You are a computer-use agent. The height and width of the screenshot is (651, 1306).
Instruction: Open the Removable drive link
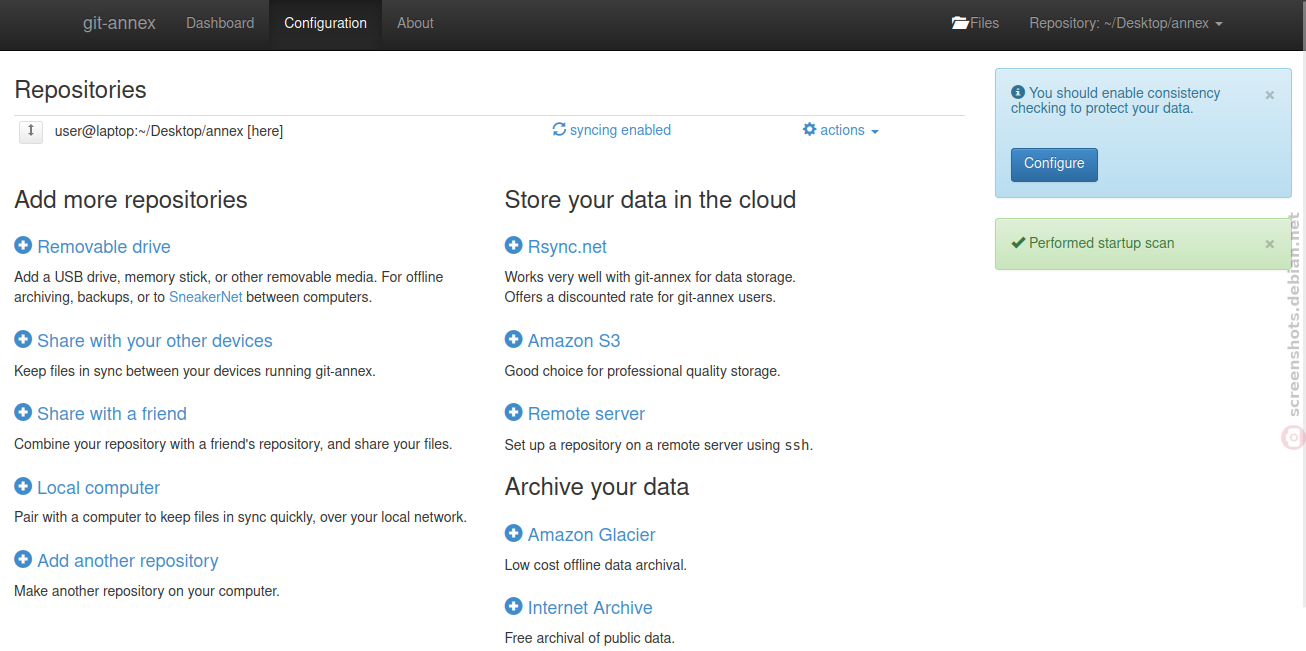[104, 247]
